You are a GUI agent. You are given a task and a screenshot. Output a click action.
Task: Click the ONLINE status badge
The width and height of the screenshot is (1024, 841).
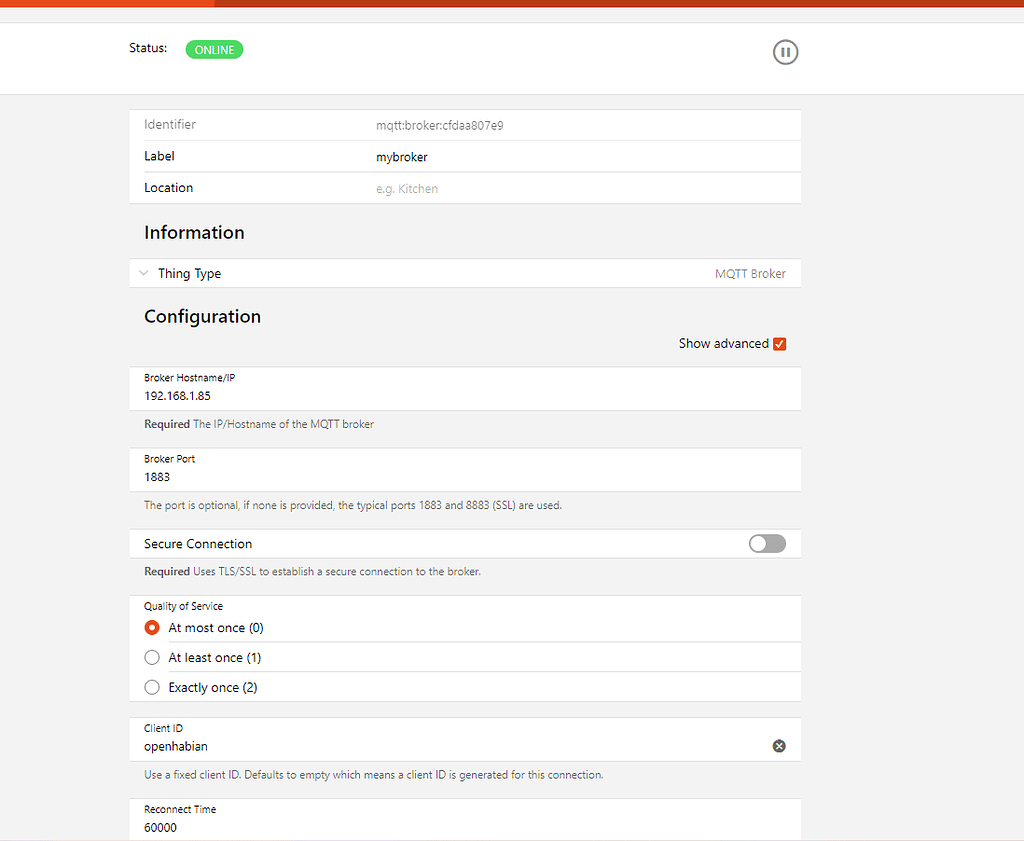pyautogui.click(x=214, y=49)
